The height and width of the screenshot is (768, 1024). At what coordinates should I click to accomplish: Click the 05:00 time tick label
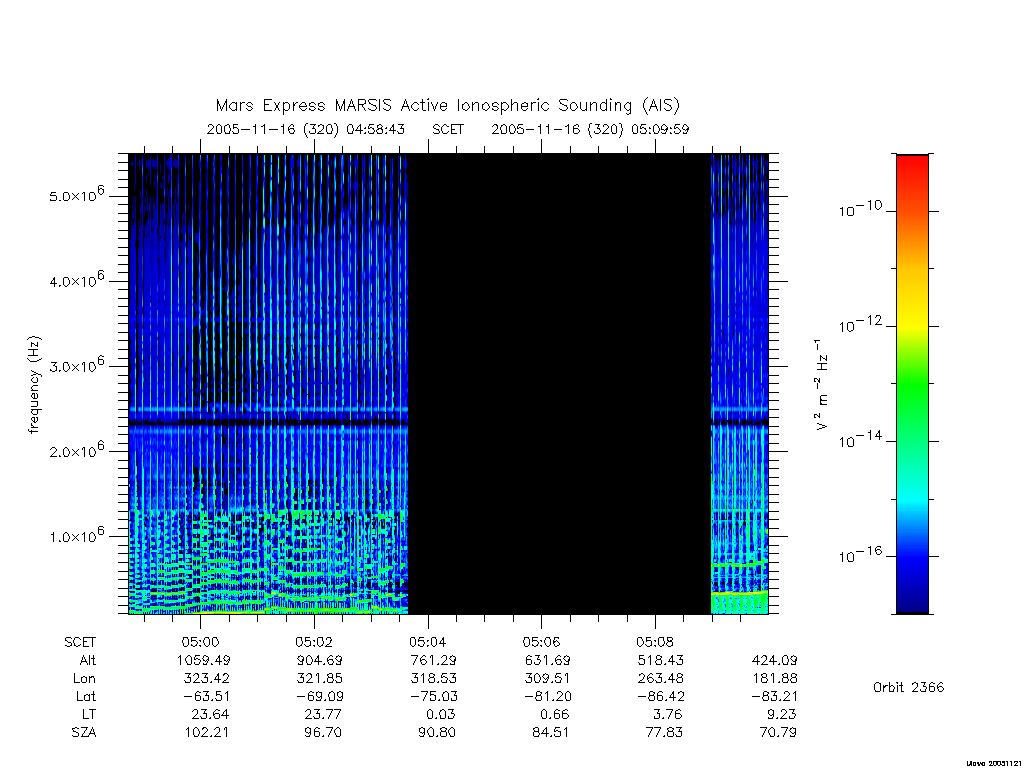[x=200, y=642]
